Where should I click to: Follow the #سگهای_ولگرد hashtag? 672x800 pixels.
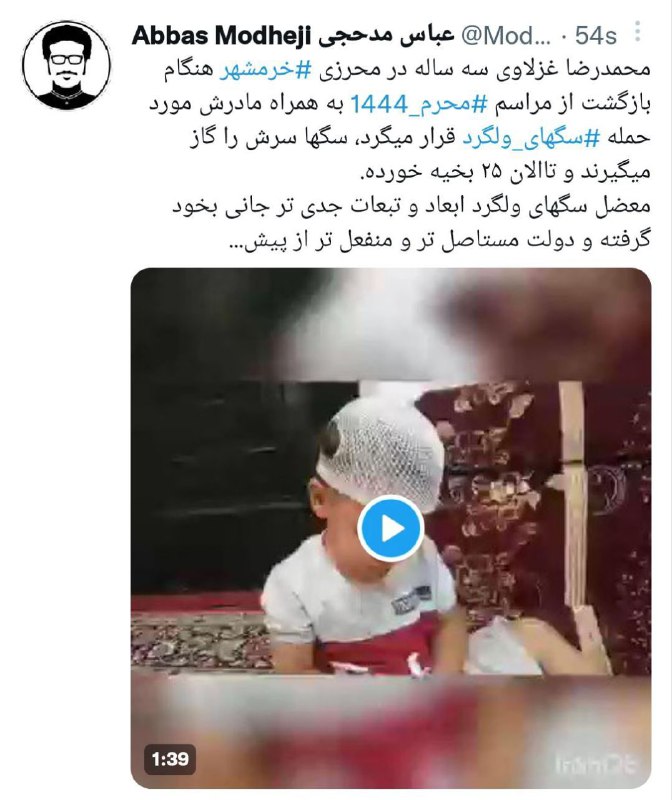point(532,138)
